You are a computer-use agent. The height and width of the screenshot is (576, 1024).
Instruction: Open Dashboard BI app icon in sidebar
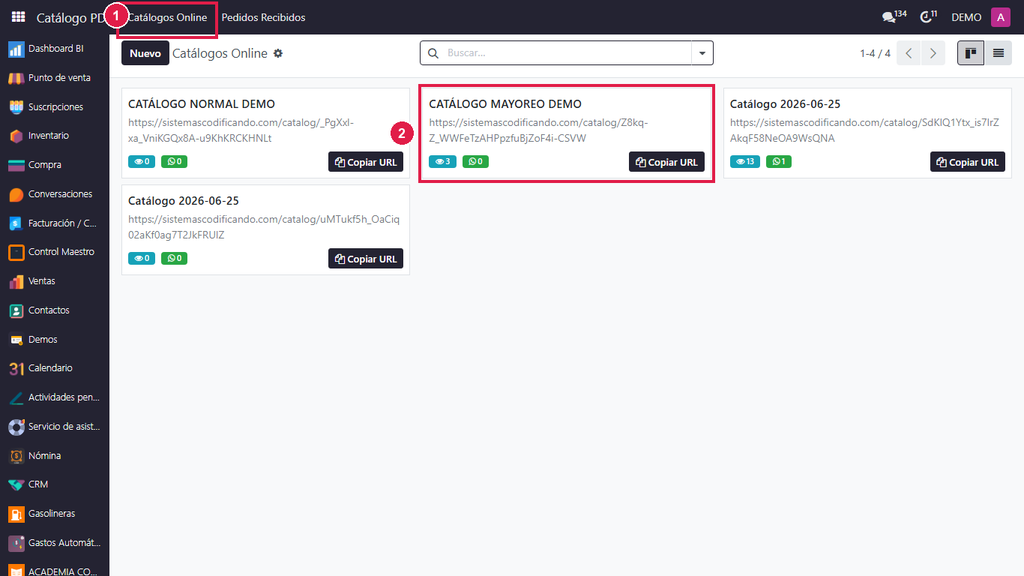[x=16, y=49]
